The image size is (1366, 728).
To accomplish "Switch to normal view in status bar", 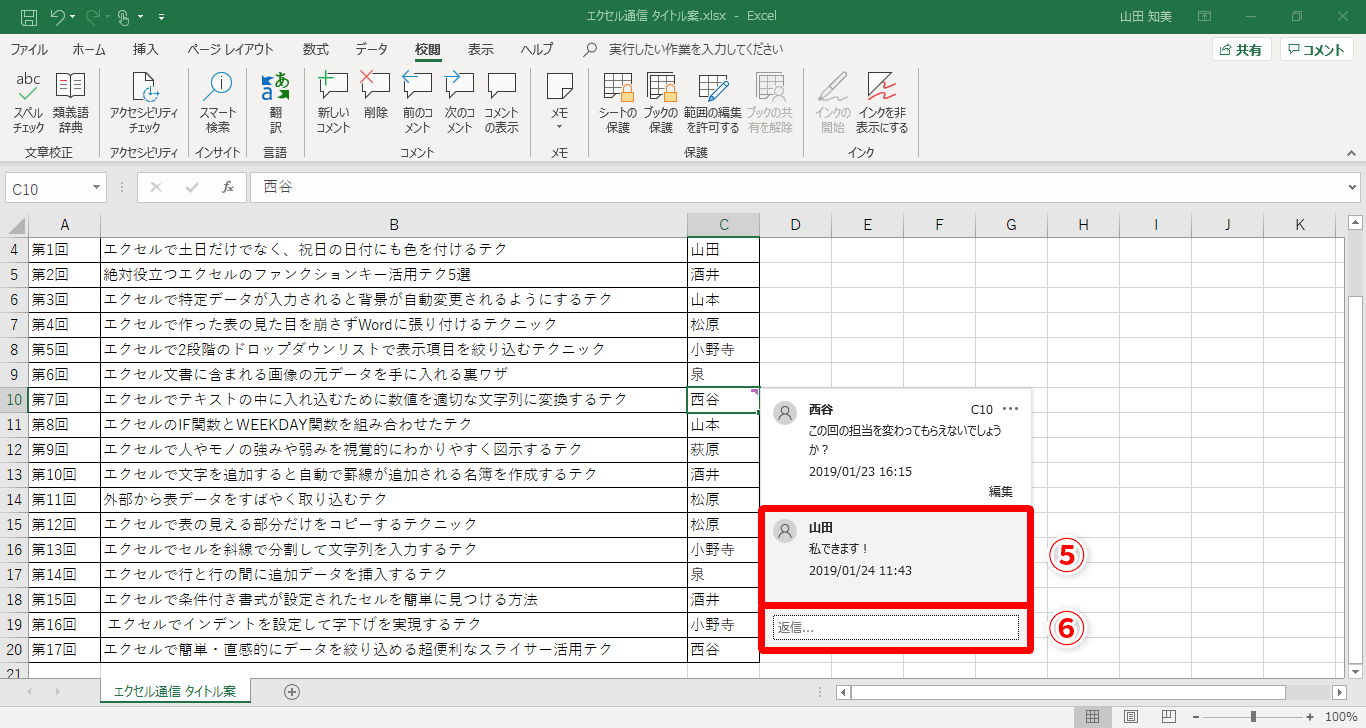I will [1093, 716].
